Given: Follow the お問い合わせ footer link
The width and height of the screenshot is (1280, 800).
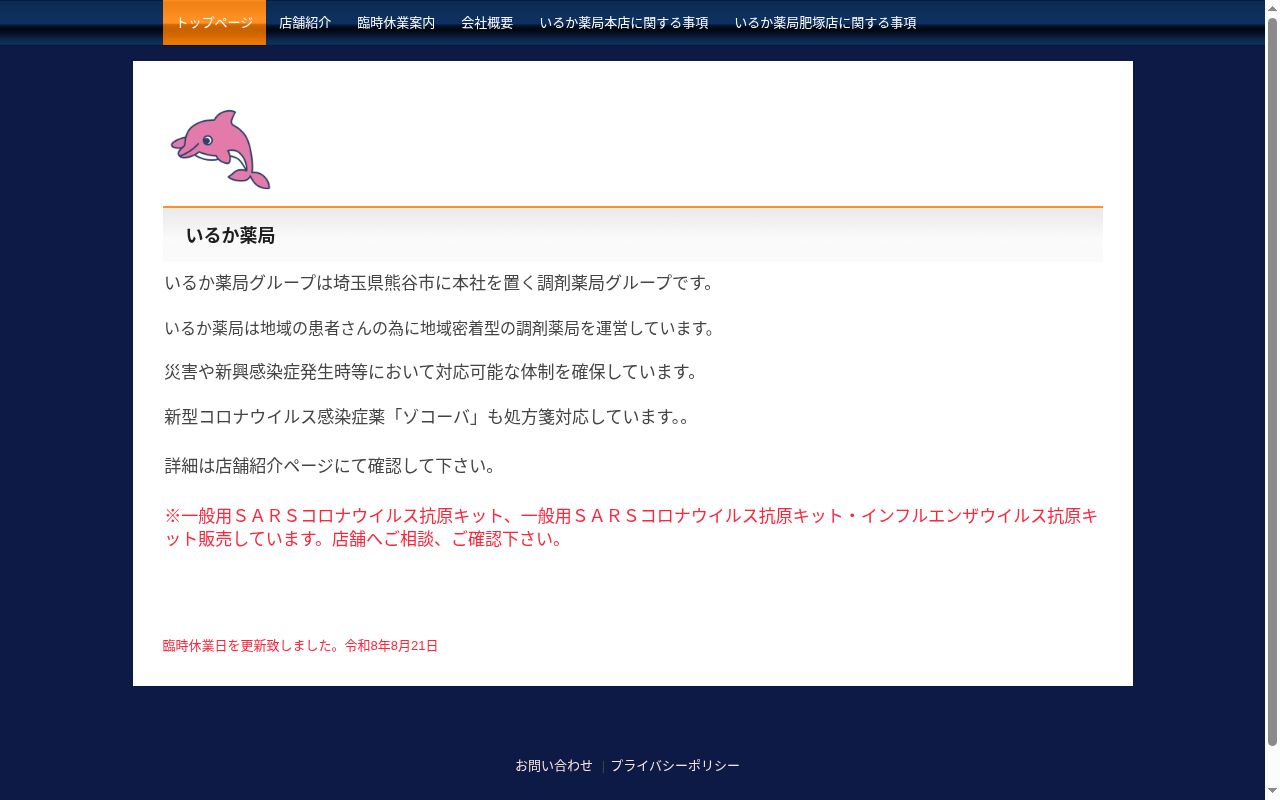Looking at the screenshot, I should (x=554, y=765).
